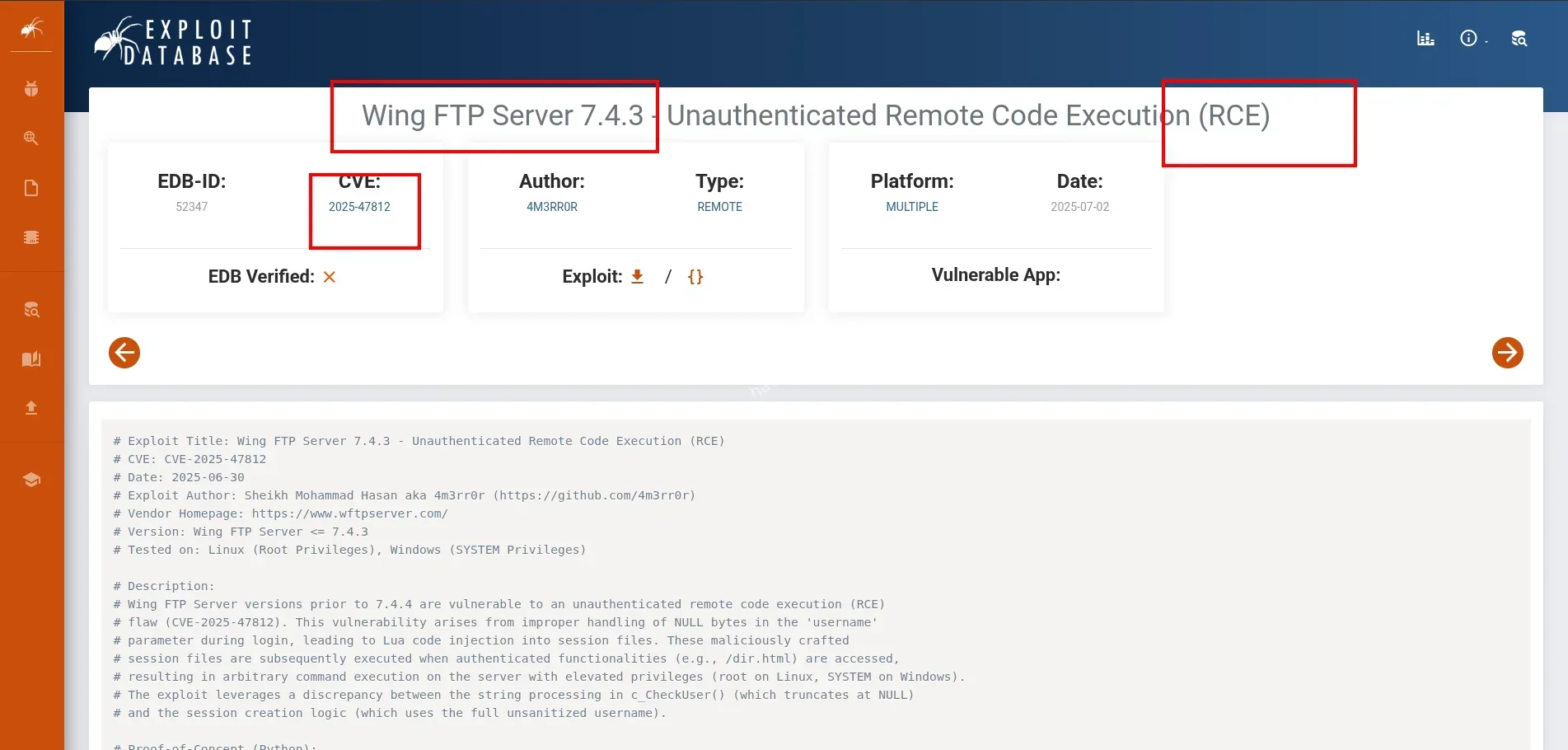Viewport: 1568px width, 750px height.
Task: Open the Shellcodes chip icon in sidebar
Action: point(31,237)
